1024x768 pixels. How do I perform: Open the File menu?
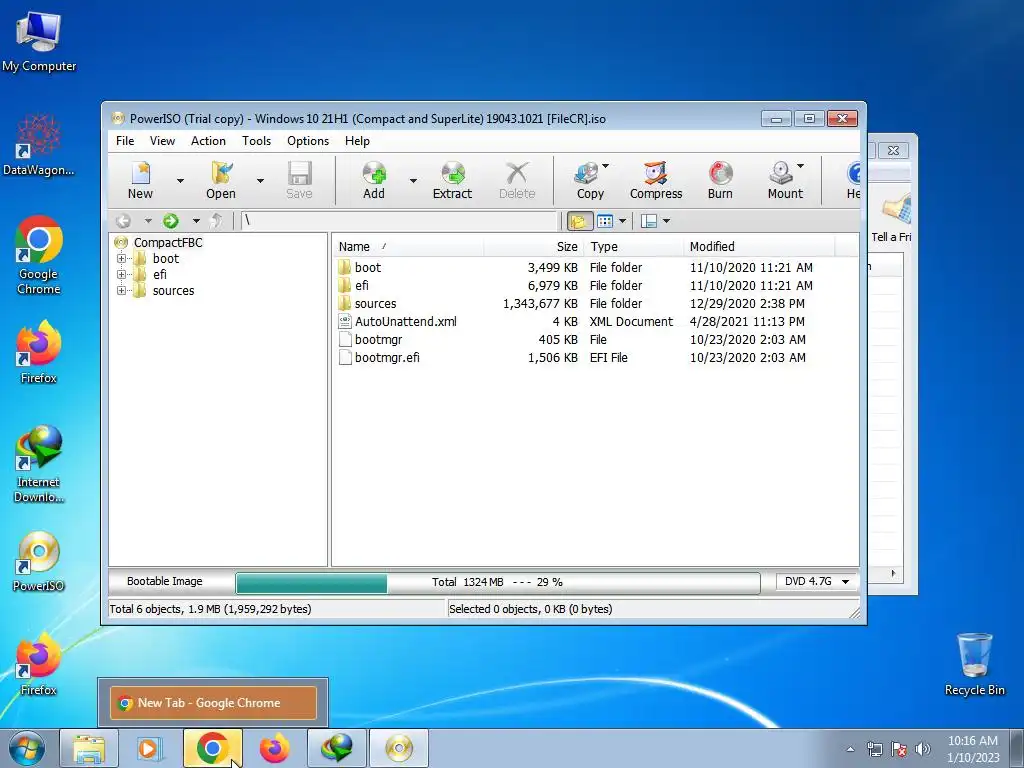click(x=125, y=141)
